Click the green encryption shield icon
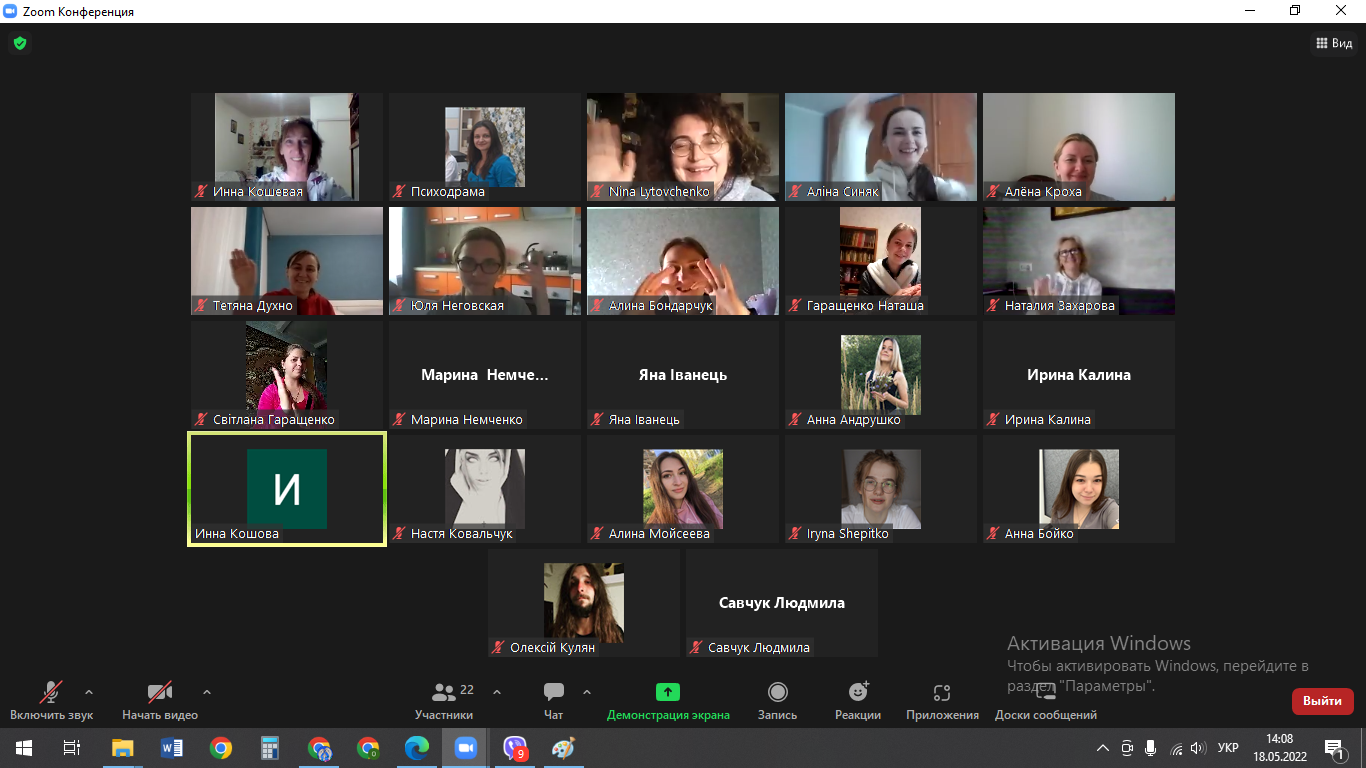Viewport: 1366px width, 768px height. point(19,43)
